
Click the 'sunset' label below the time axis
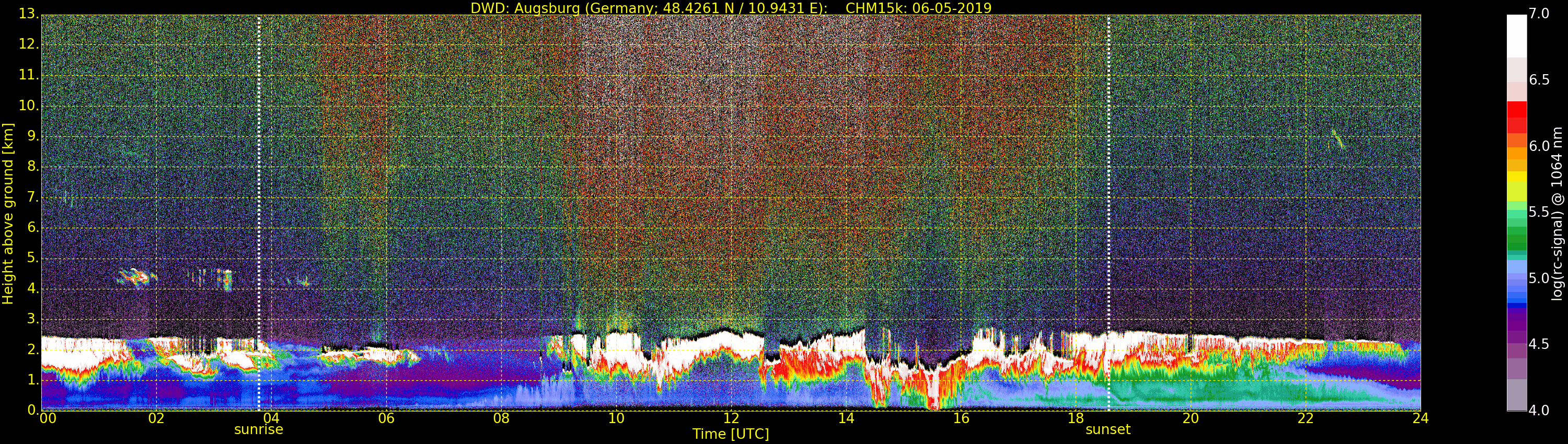[x=1108, y=429]
